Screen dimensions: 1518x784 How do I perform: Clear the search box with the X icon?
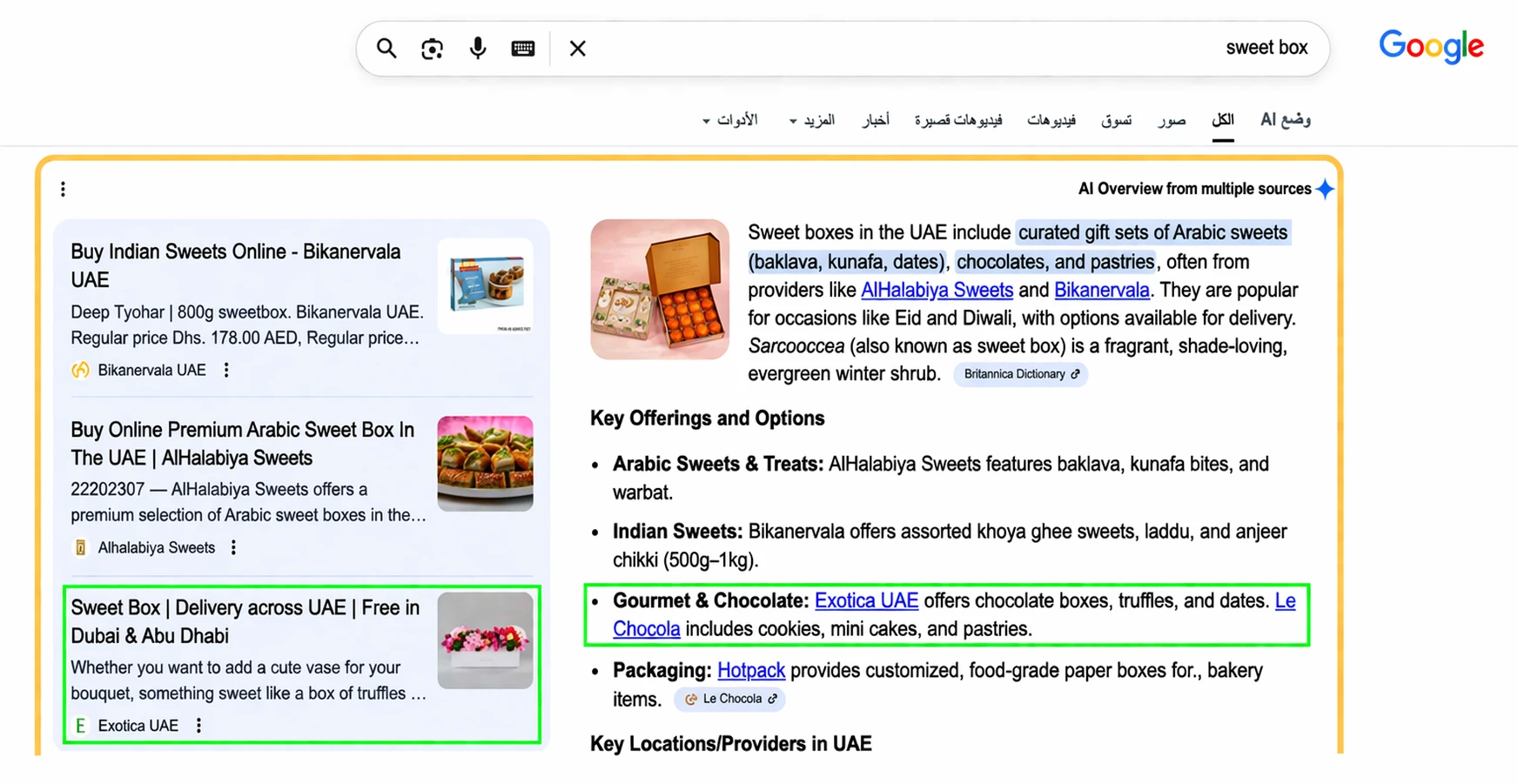pyautogui.click(x=577, y=49)
